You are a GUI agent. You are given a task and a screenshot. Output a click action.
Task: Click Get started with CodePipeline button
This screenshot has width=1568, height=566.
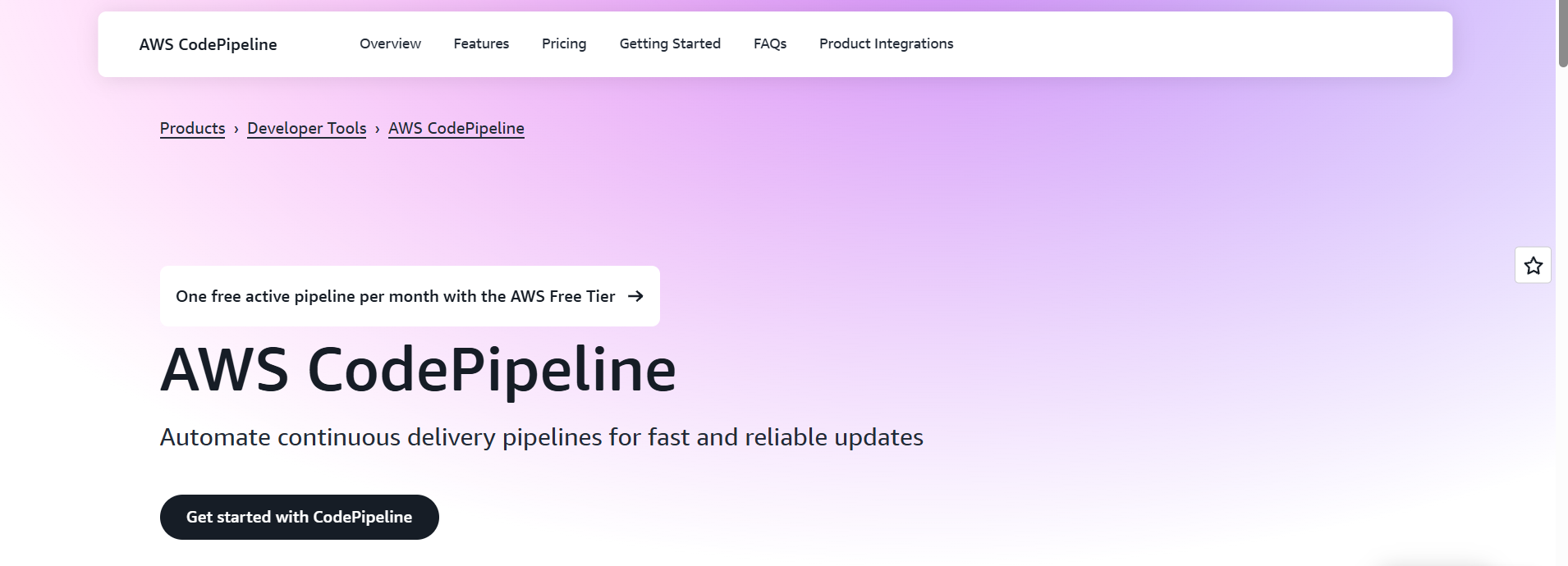point(299,517)
